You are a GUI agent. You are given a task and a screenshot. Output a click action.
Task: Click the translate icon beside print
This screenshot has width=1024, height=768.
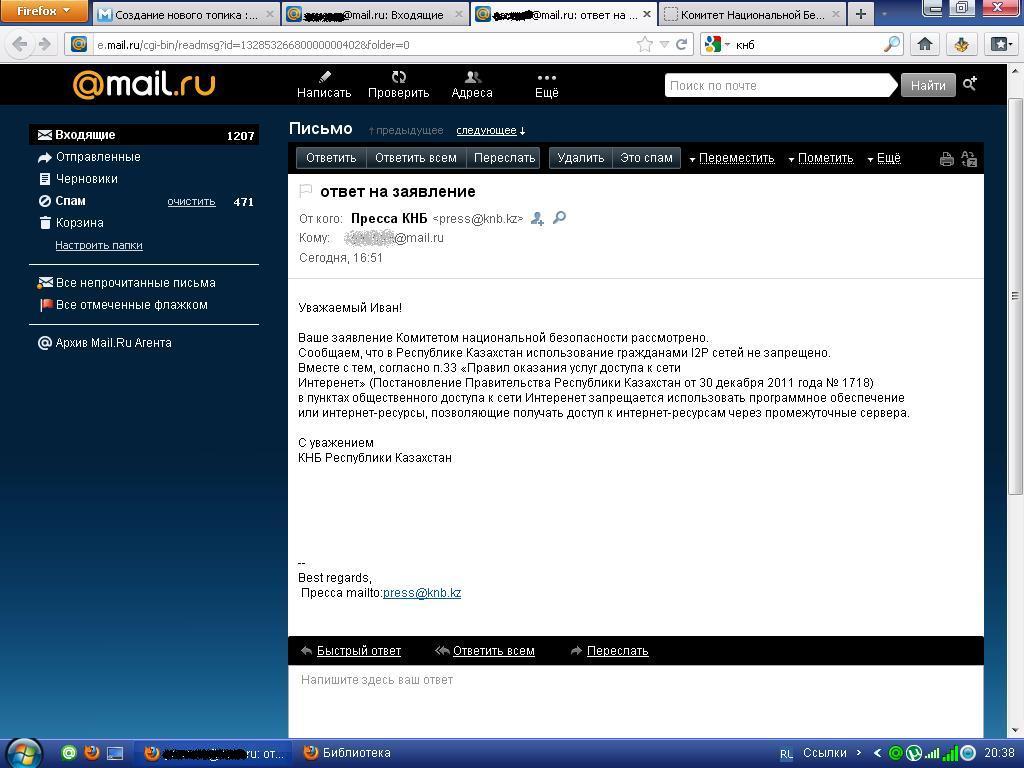point(968,159)
